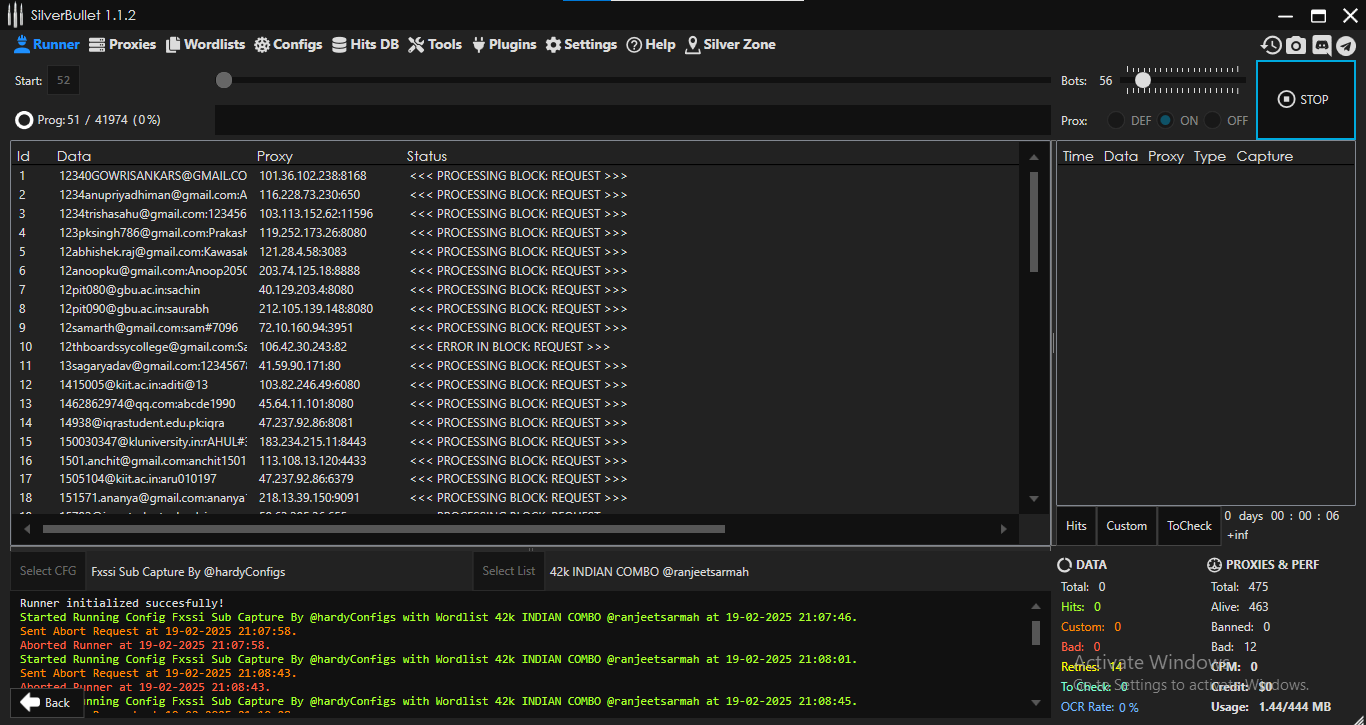Click the Back button
Image resolution: width=1366 pixels, height=725 pixels.
45,702
